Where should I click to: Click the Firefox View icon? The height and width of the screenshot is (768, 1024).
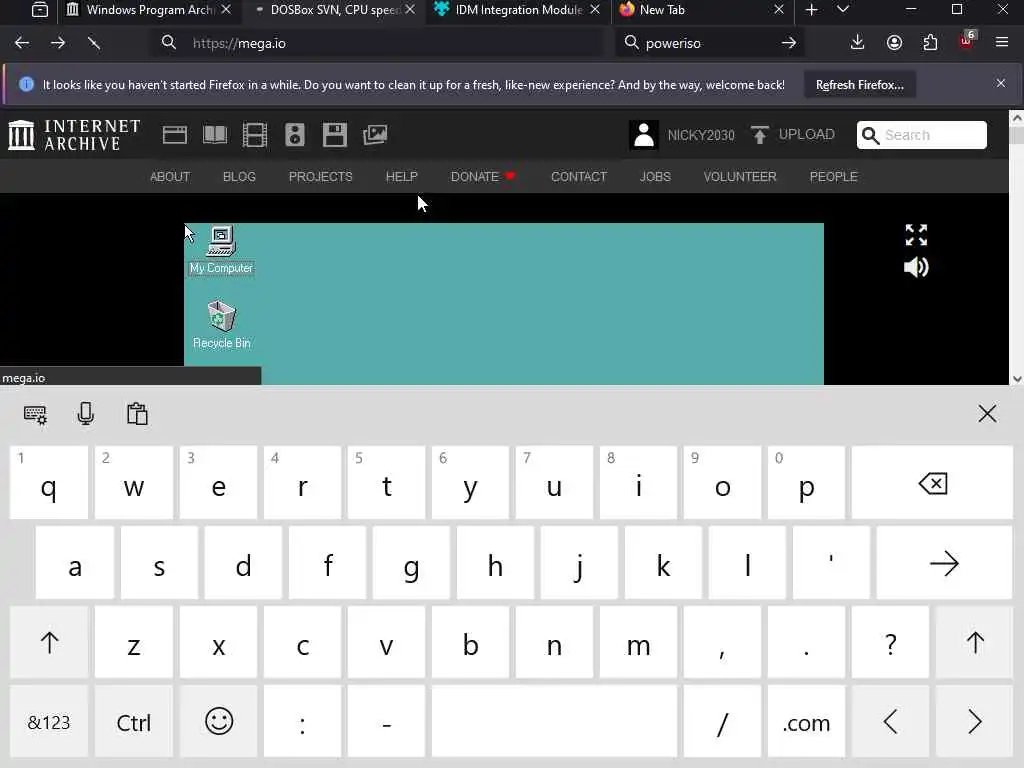39,10
